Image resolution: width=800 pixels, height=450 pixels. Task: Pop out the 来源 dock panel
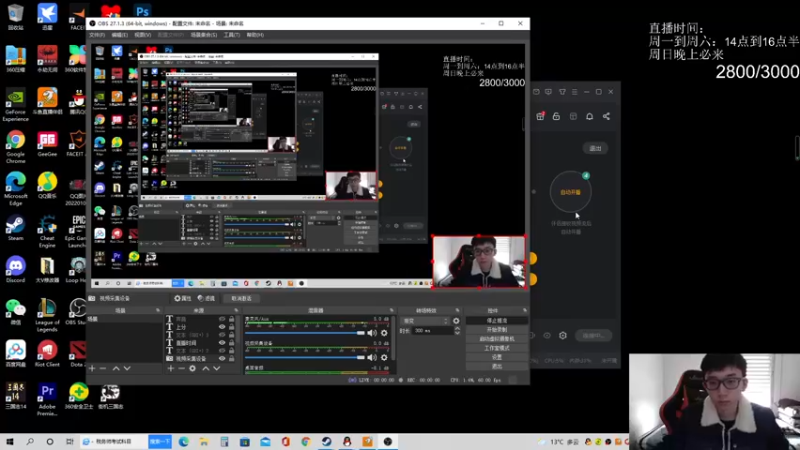pyautogui.click(x=236, y=310)
